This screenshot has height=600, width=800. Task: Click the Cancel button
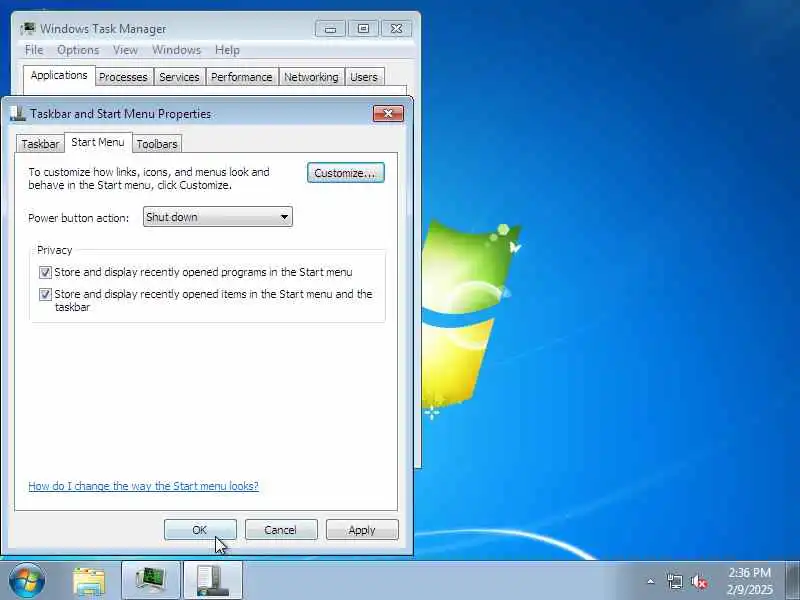(281, 530)
